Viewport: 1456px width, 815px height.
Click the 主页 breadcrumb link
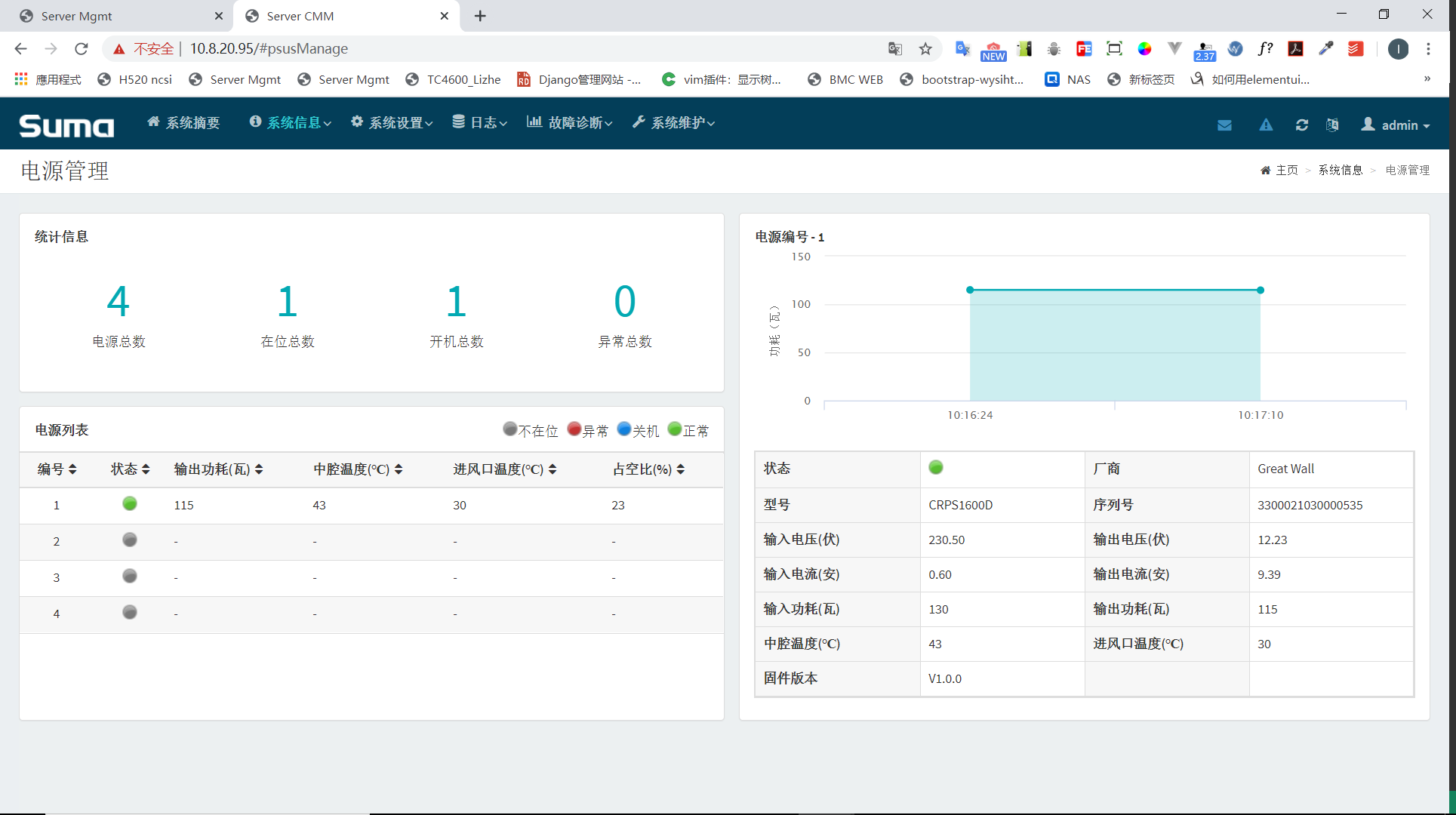pyautogui.click(x=1287, y=170)
